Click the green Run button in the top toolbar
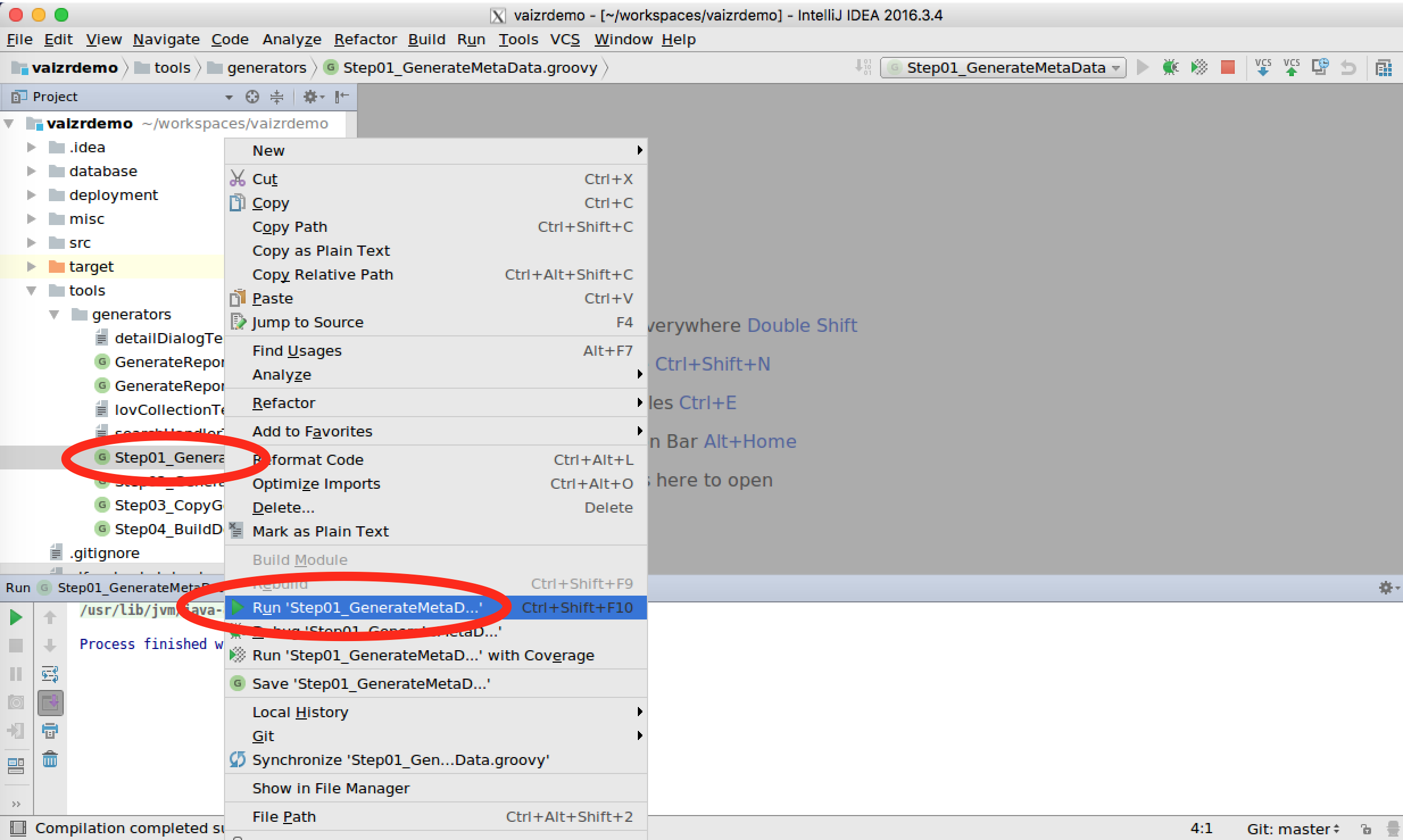Image resolution: width=1403 pixels, height=840 pixels. (1143, 68)
